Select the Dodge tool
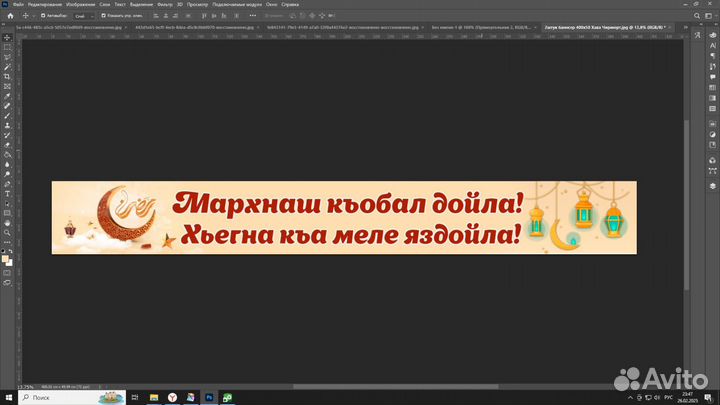 tap(7, 174)
